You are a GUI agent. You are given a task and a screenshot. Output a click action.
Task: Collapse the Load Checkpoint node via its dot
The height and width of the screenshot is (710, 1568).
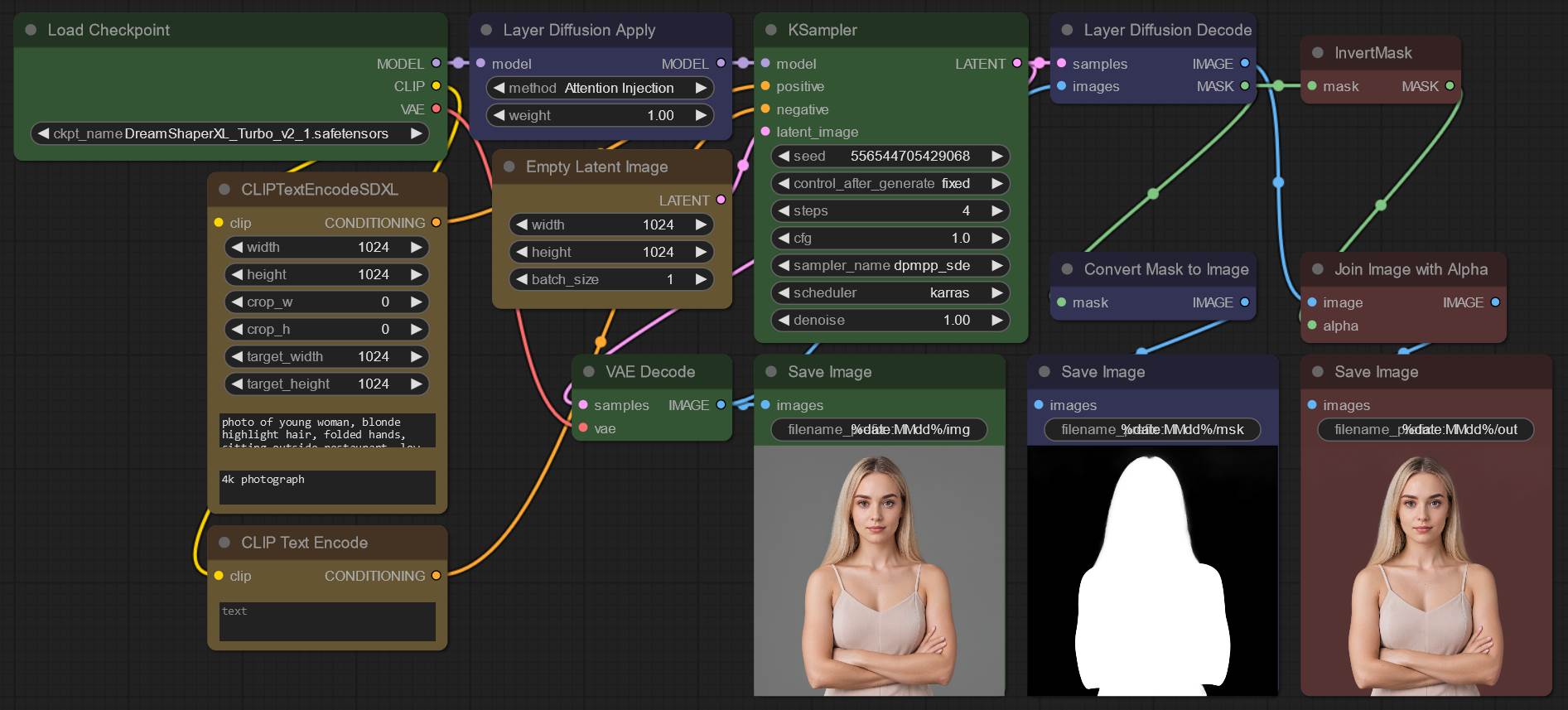click(x=31, y=30)
